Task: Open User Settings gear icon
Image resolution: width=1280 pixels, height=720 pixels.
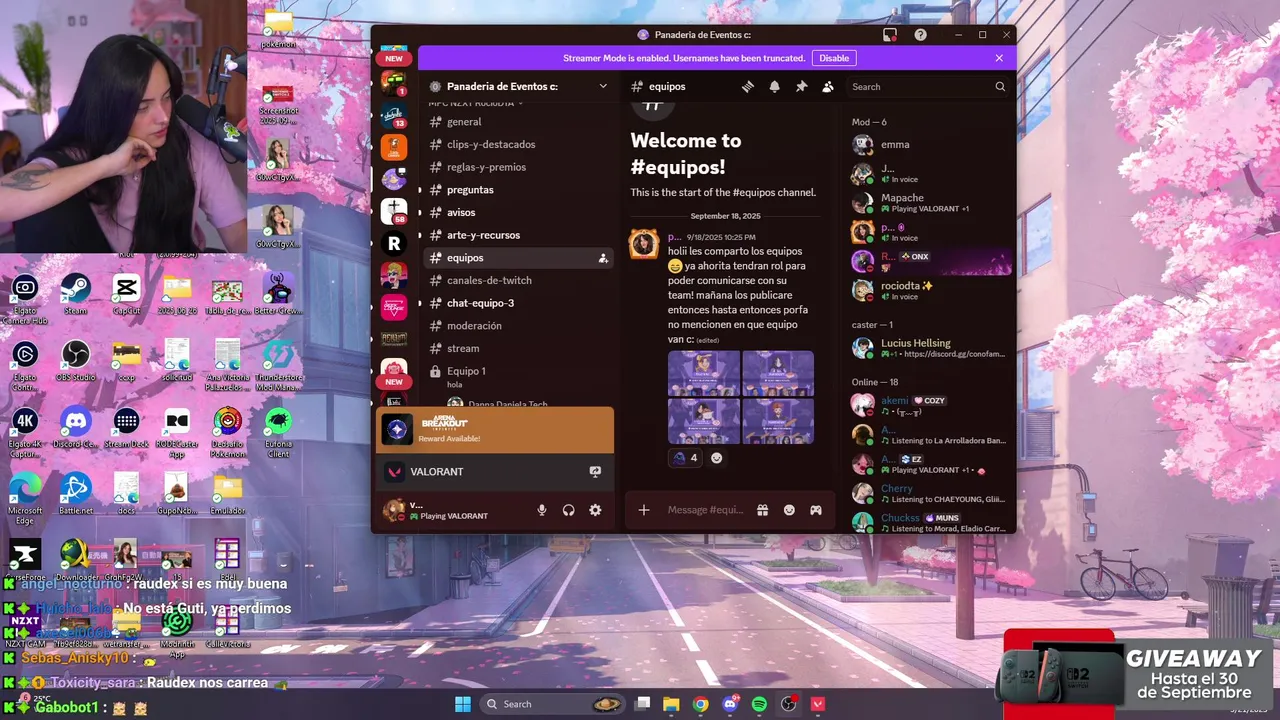Action: 595,510
